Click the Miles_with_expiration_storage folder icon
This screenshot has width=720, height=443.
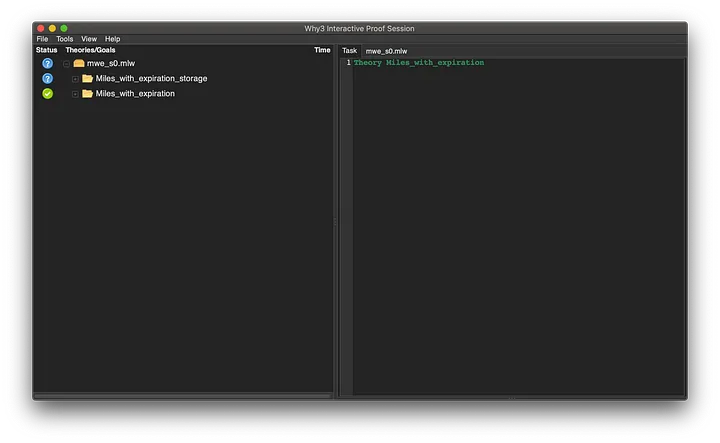point(88,78)
